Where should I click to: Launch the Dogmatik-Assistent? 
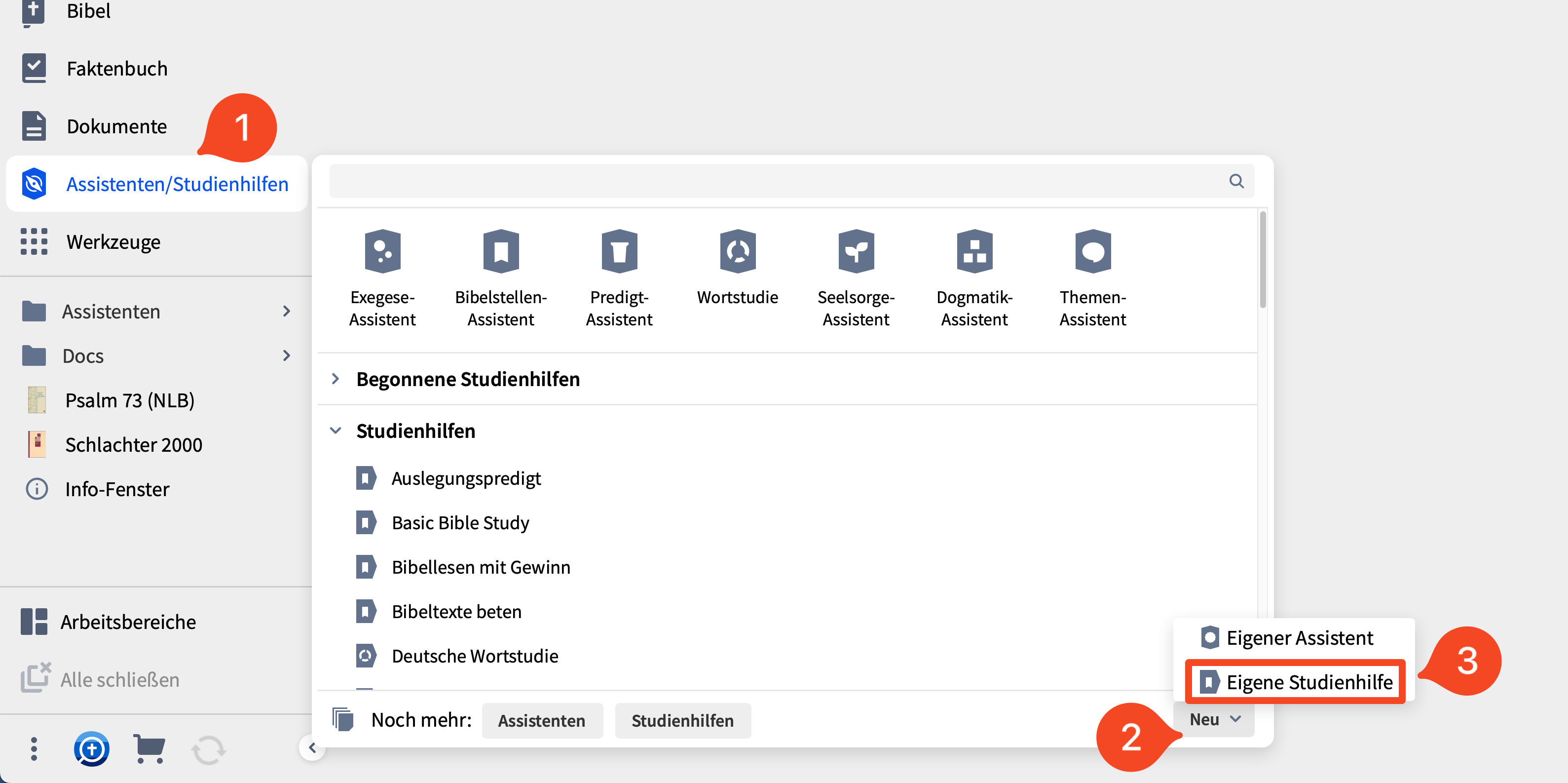click(974, 278)
